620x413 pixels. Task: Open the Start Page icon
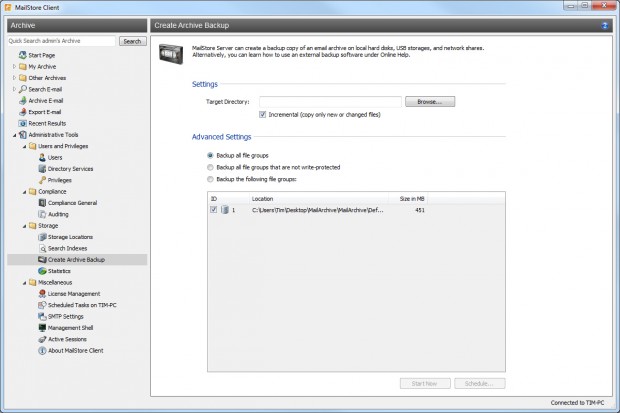(x=23, y=55)
